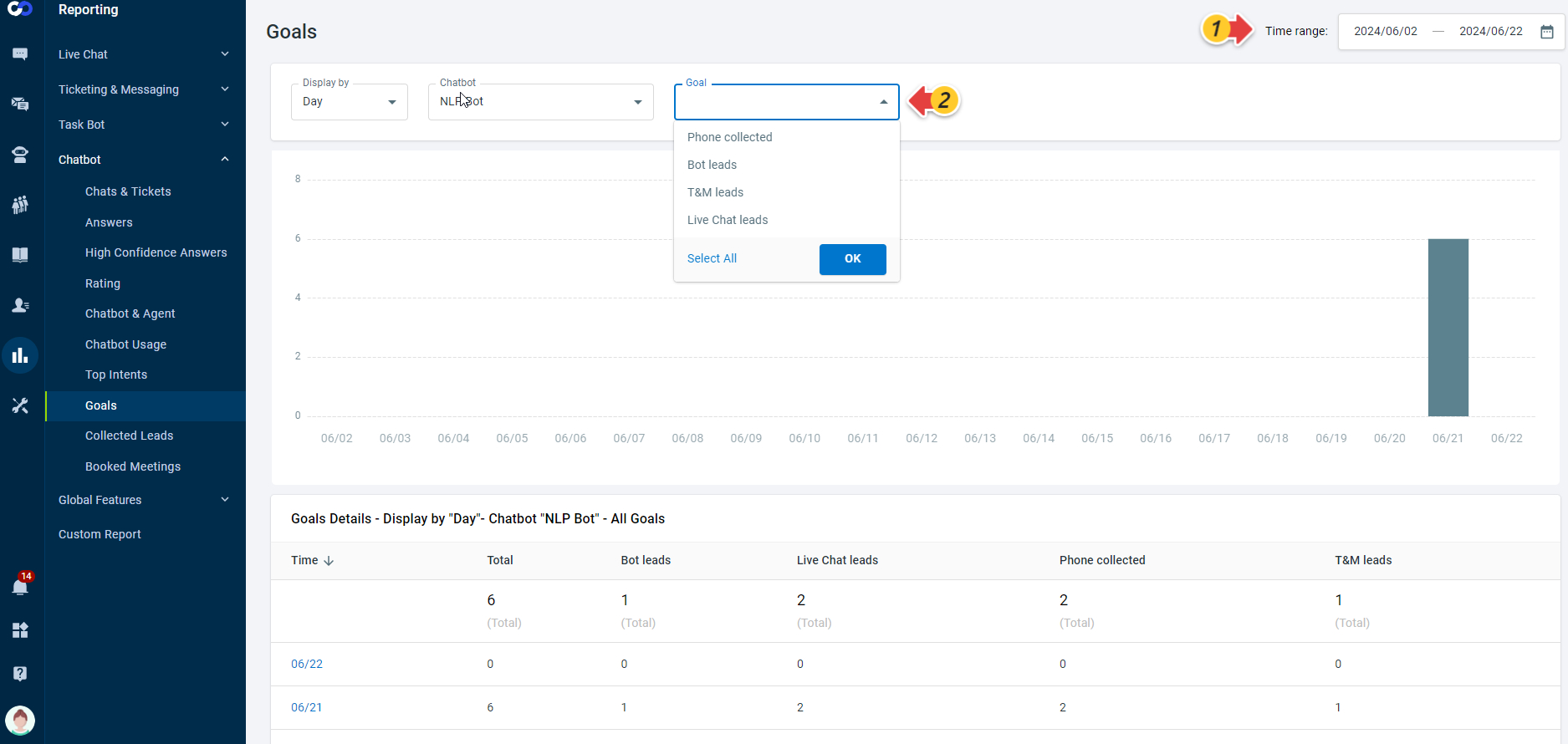Edit the start date 2024/06/02

click(x=1386, y=32)
